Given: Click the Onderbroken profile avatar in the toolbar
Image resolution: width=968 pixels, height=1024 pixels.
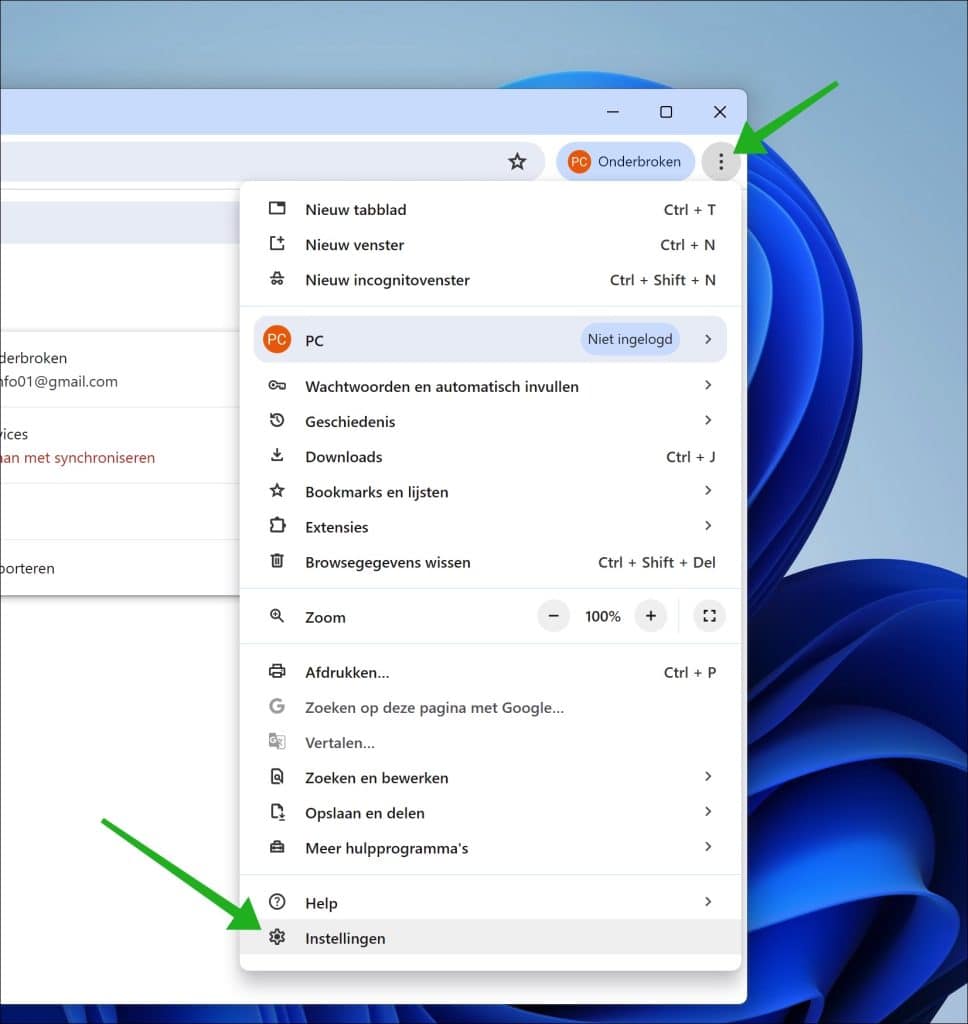Looking at the screenshot, I should (x=579, y=161).
